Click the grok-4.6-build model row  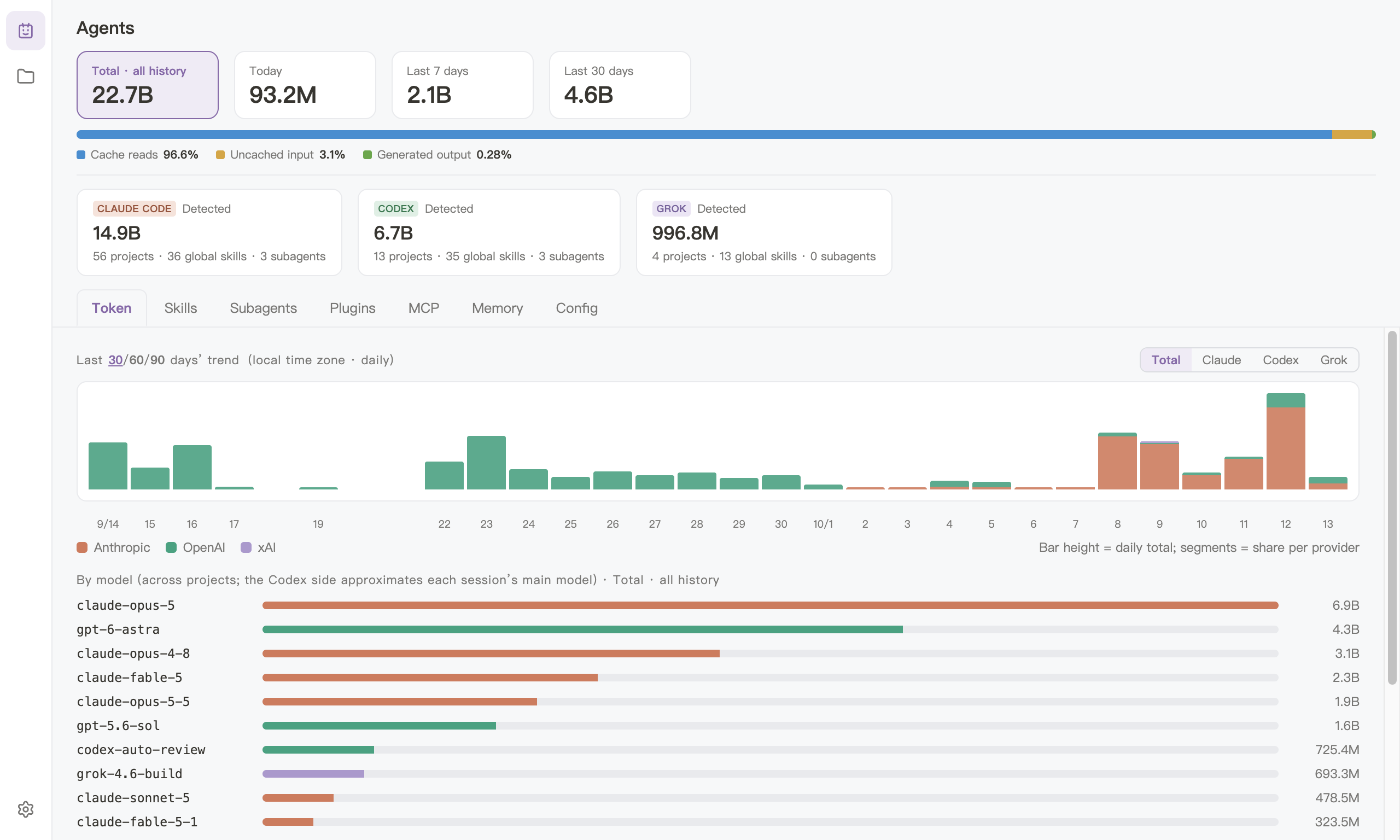(x=717, y=774)
